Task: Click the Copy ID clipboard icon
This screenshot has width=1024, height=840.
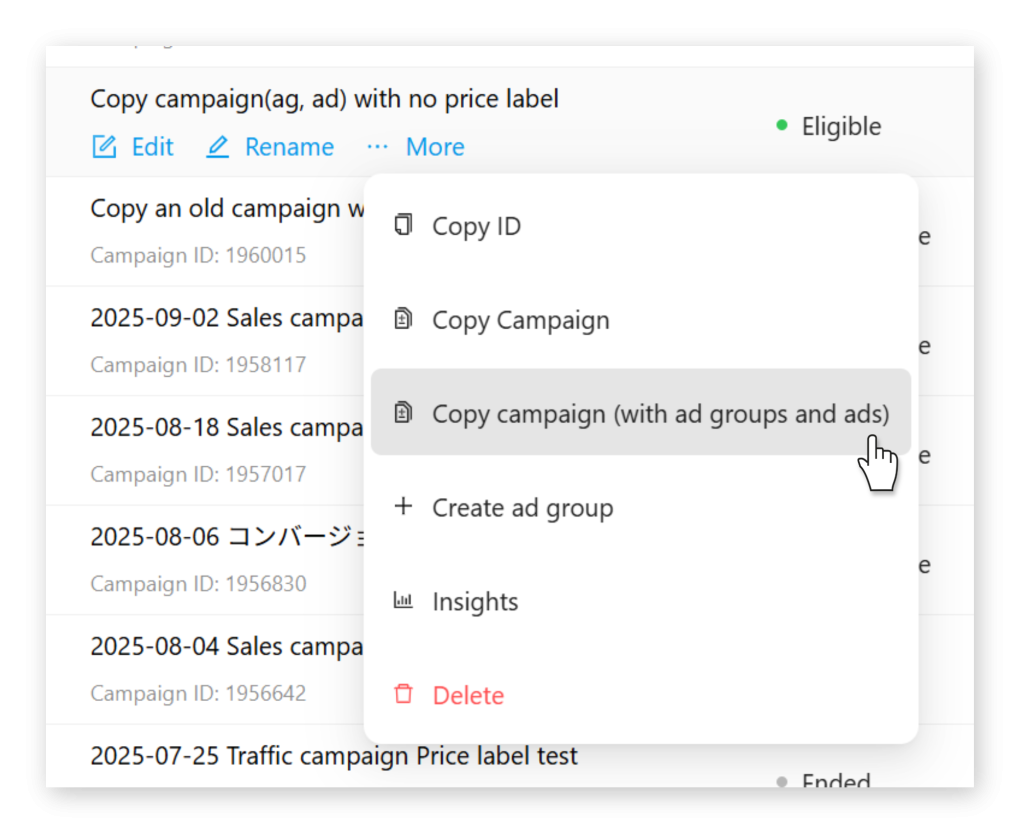Action: [x=403, y=225]
